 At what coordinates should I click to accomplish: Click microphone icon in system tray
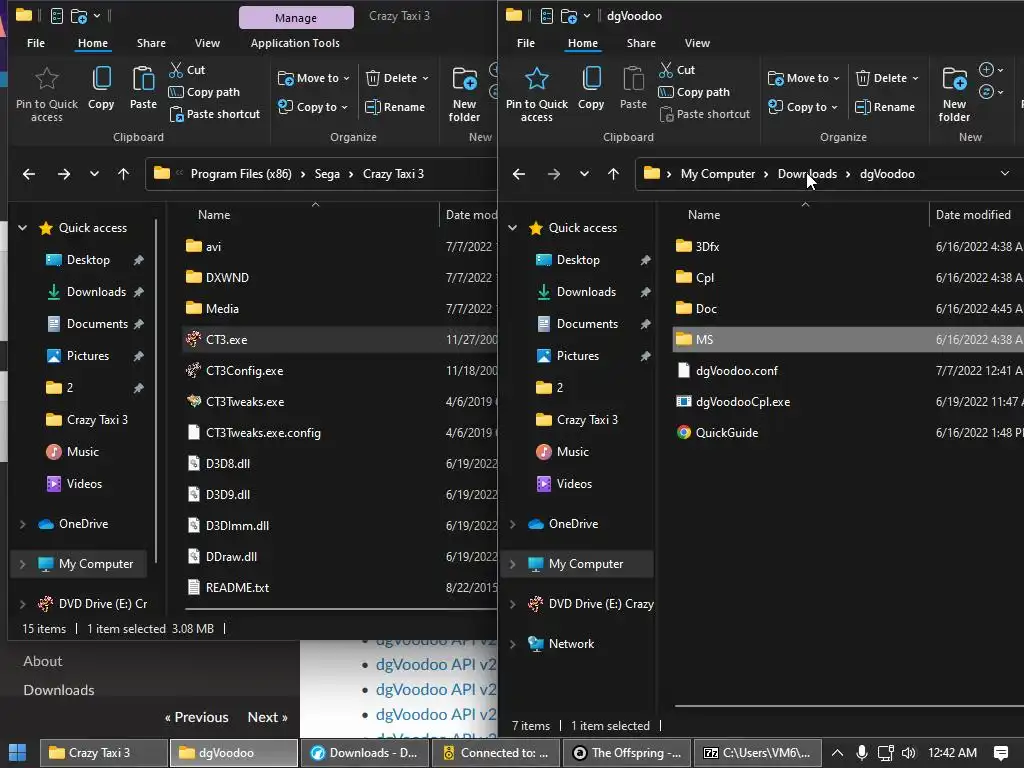click(861, 753)
